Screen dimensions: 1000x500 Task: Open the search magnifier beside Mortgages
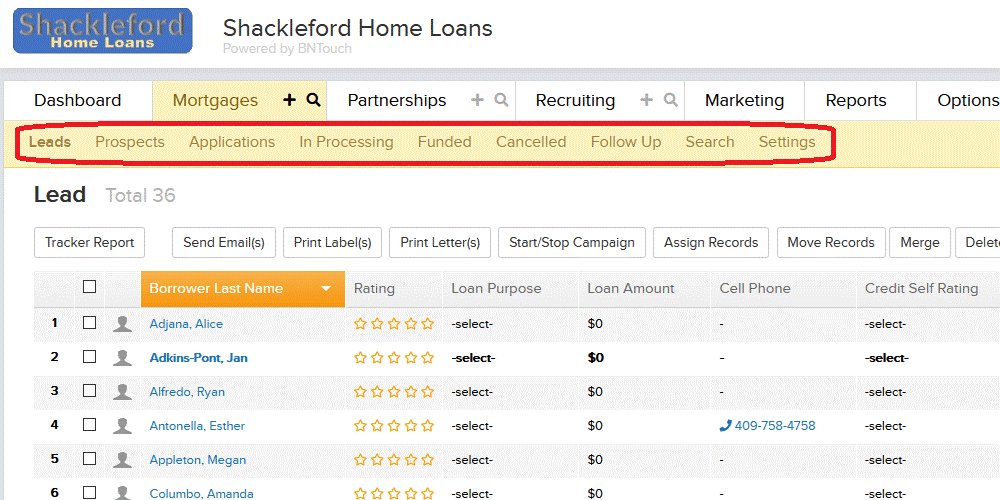(x=313, y=100)
